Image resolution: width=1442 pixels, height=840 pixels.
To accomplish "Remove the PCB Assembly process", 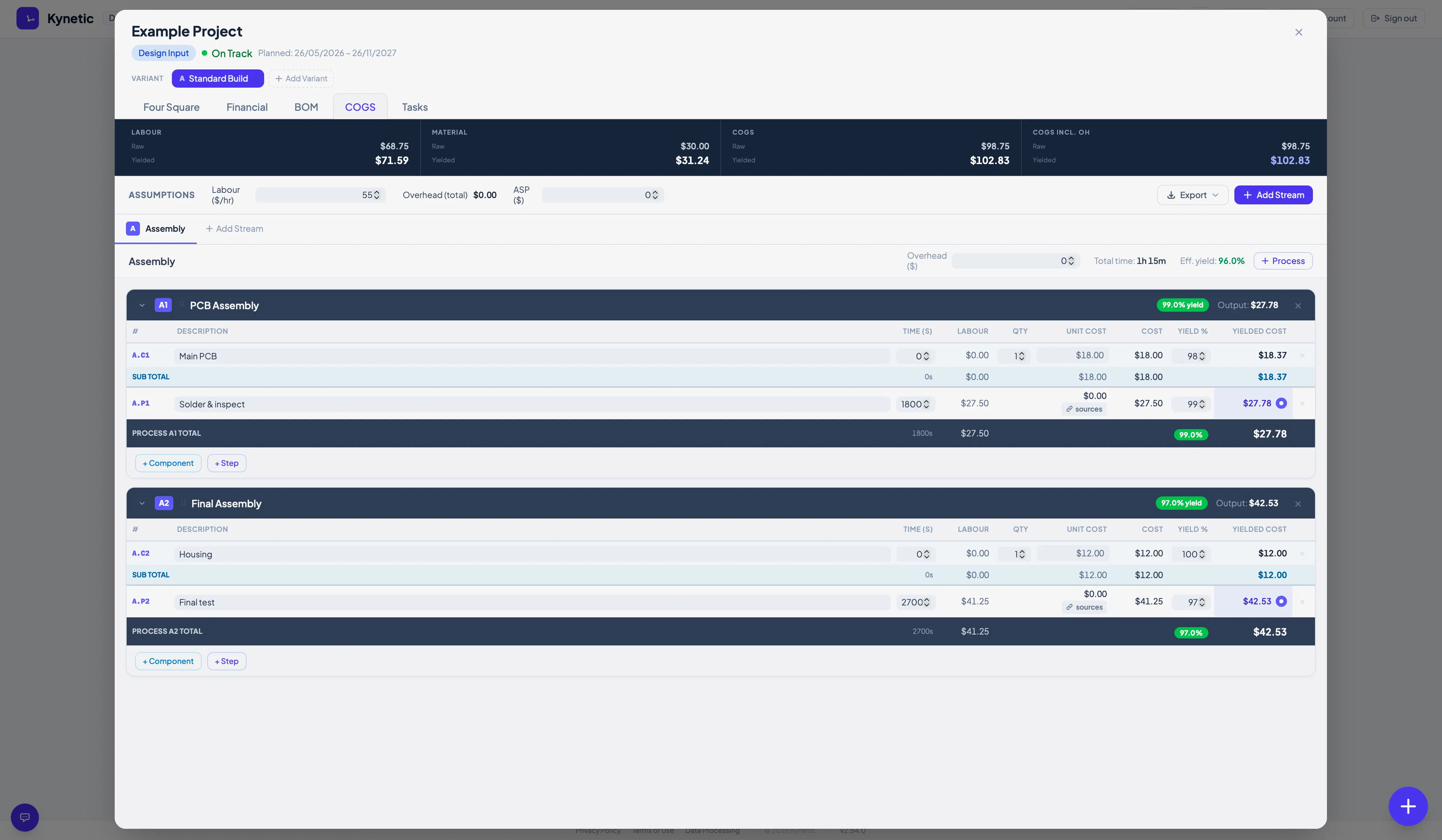I will coord(1298,305).
